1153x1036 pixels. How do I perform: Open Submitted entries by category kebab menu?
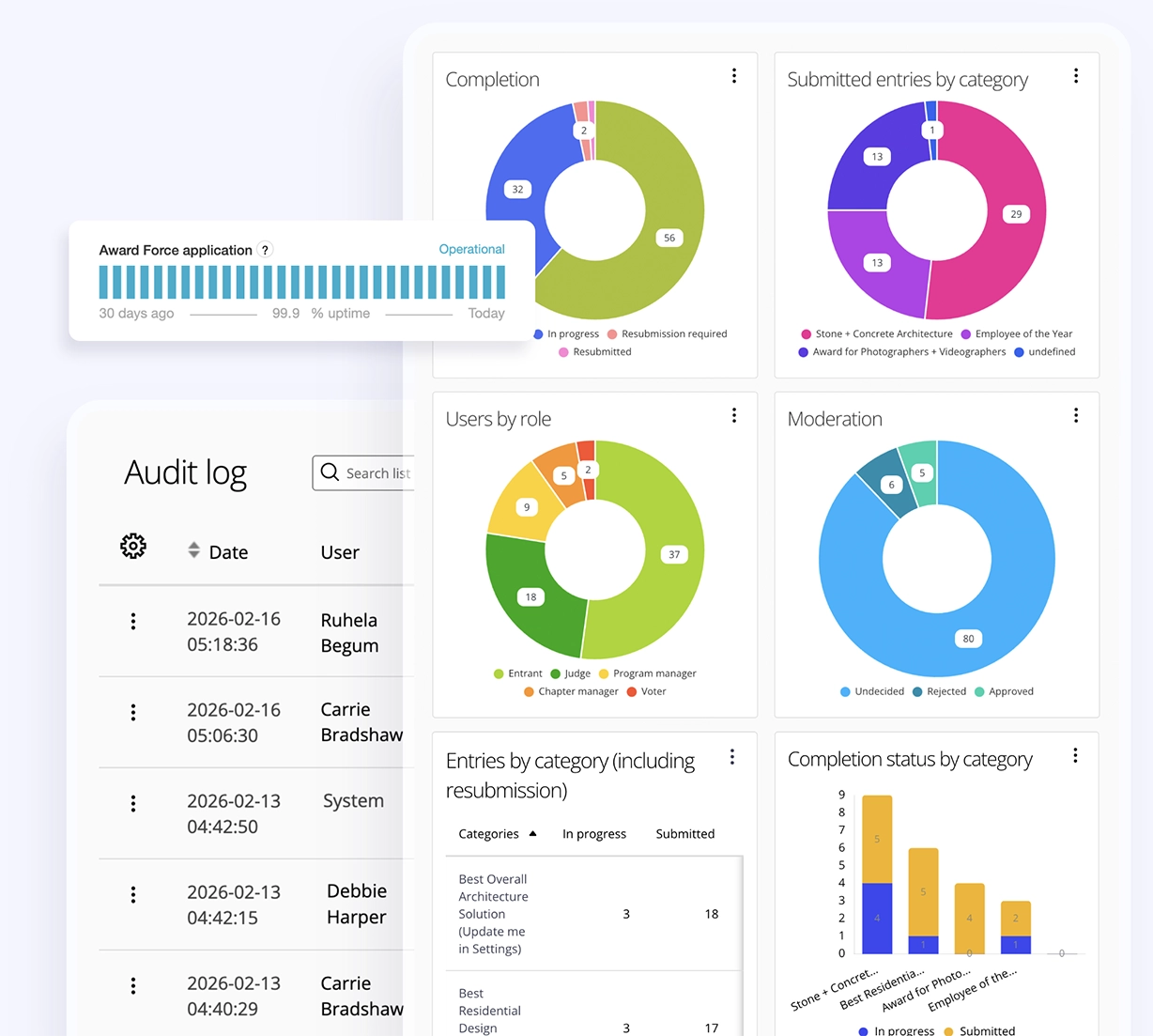pyautogui.click(x=1076, y=76)
